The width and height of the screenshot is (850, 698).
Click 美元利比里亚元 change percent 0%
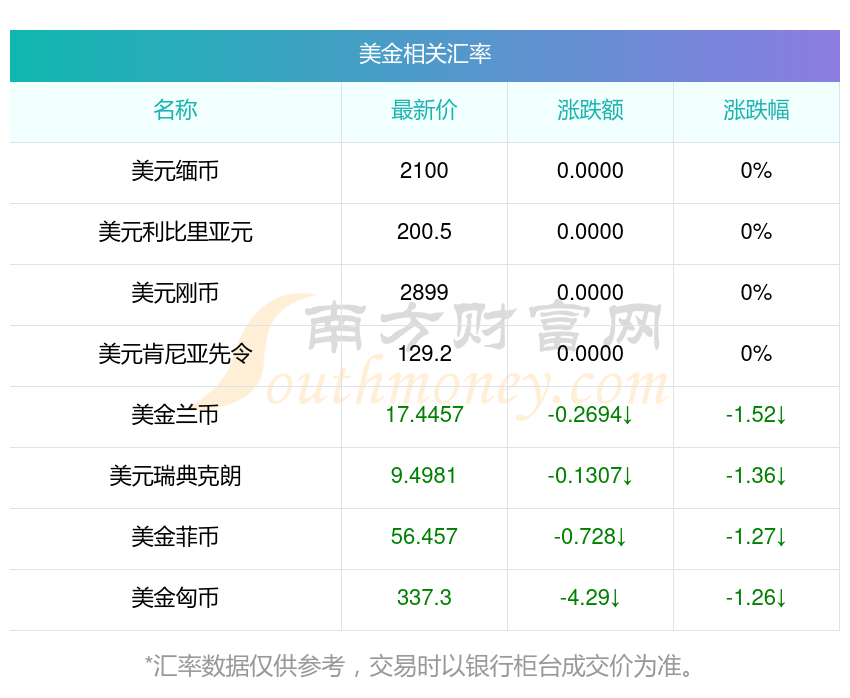(756, 232)
